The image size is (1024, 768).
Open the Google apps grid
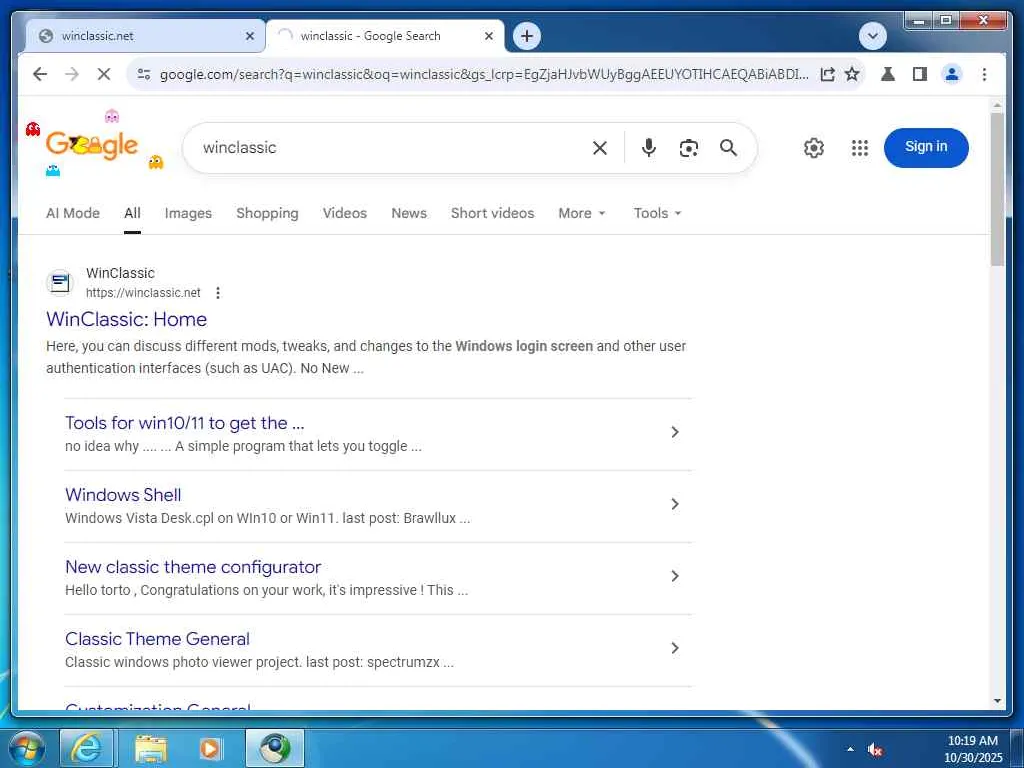point(860,148)
